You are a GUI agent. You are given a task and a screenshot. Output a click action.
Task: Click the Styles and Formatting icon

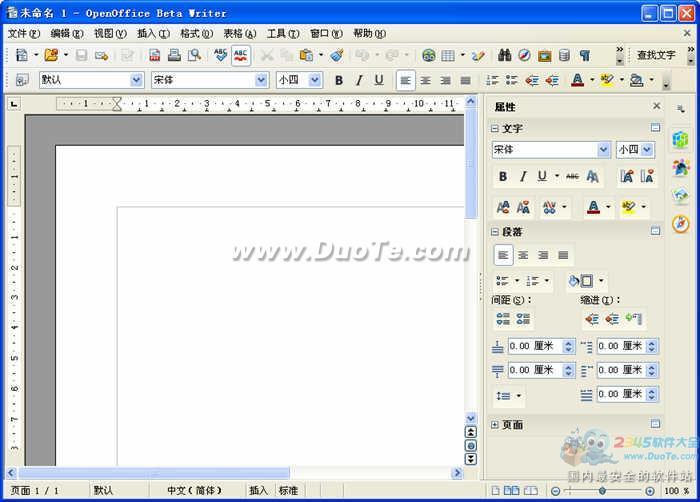(22, 80)
